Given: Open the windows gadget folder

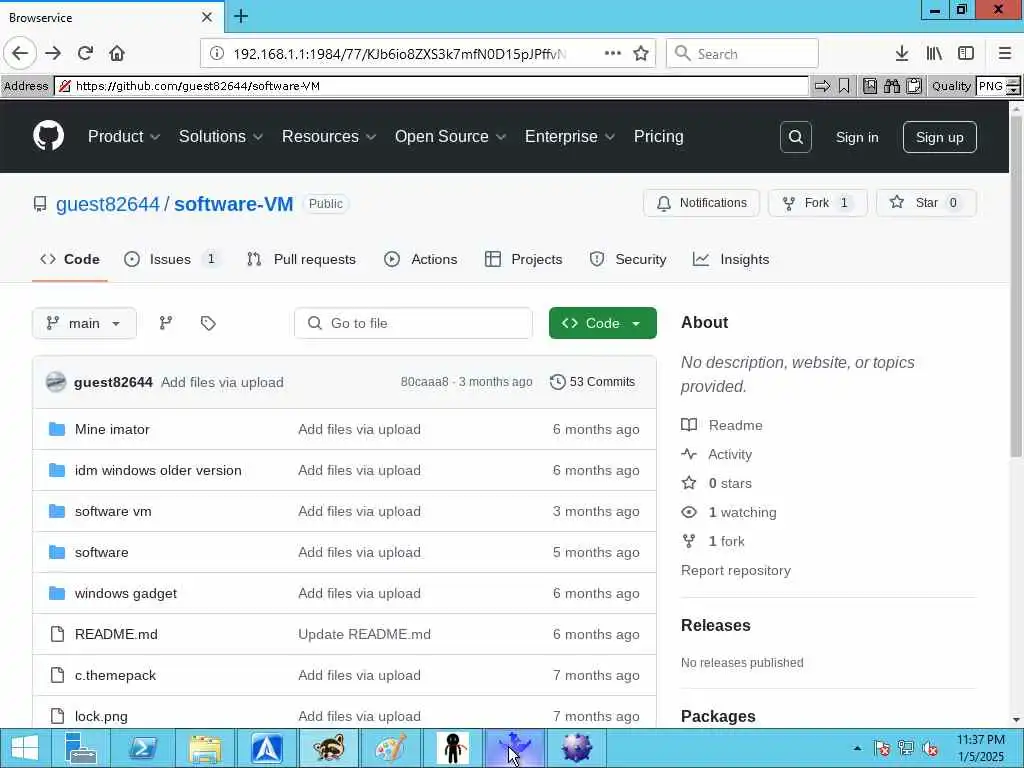Looking at the screenshot, I should (125, 593).
